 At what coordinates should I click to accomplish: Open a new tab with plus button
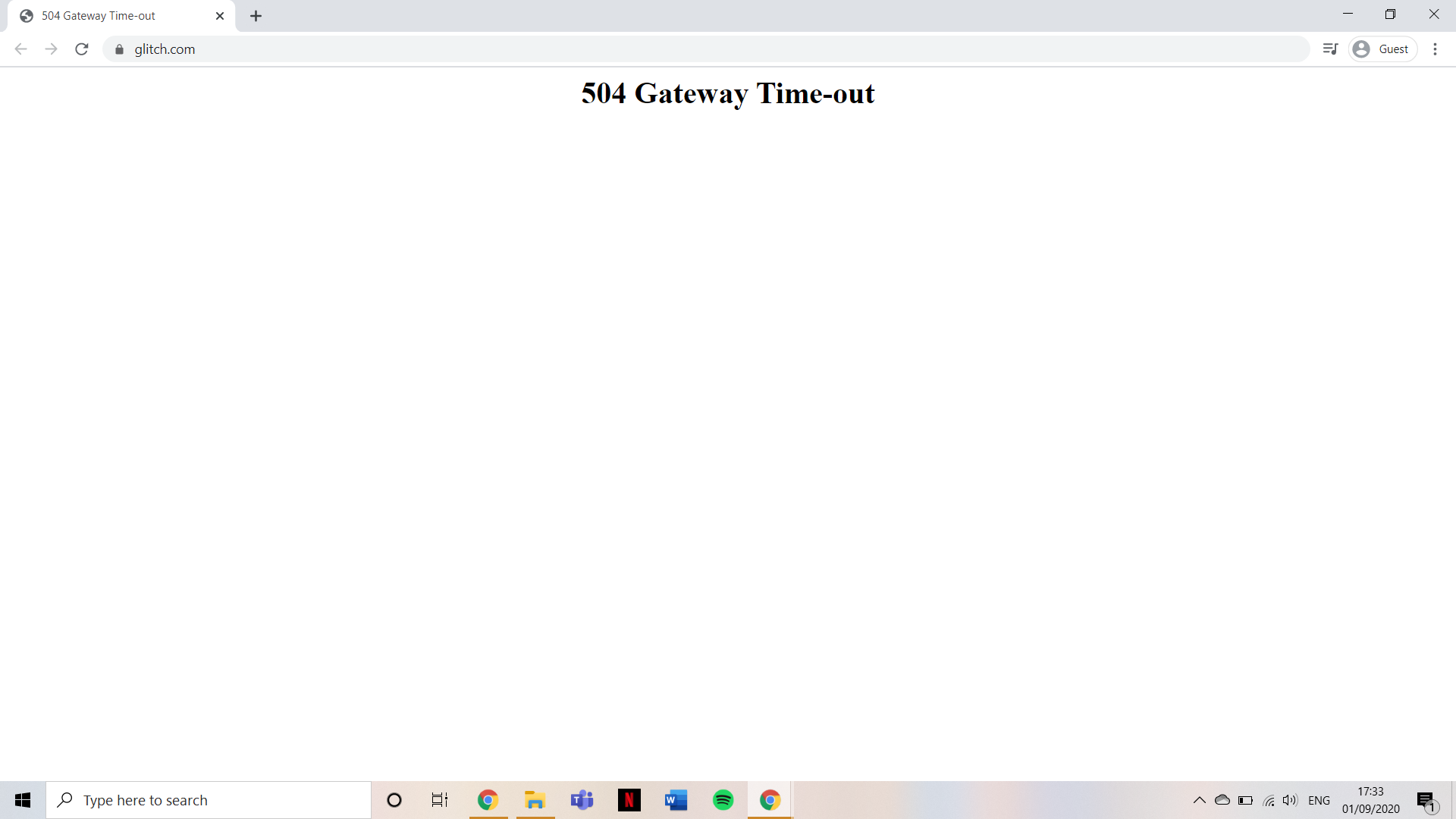pos(256,16)
